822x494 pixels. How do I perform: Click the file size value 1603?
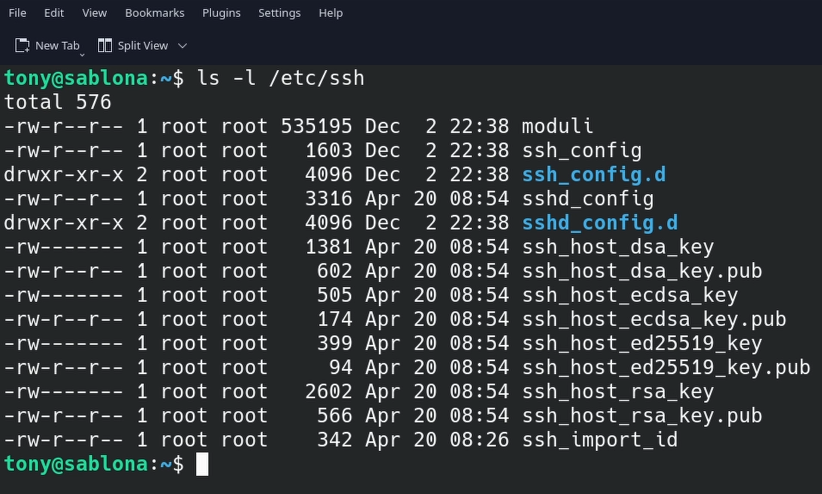329,151
